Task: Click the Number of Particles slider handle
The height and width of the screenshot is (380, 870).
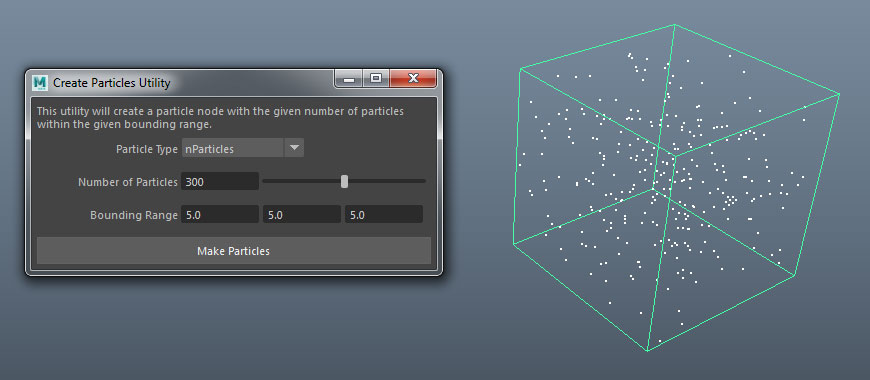Action: click(x=345, y=181)
